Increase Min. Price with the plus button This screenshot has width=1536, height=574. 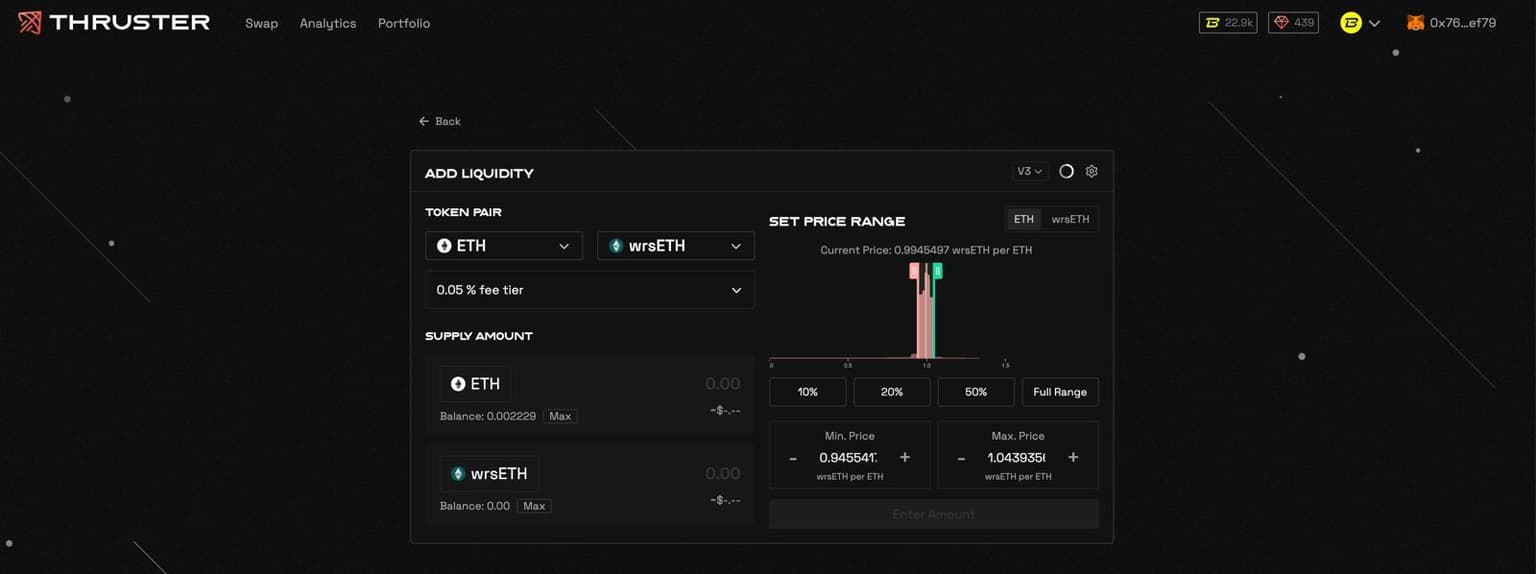point(905,458)
